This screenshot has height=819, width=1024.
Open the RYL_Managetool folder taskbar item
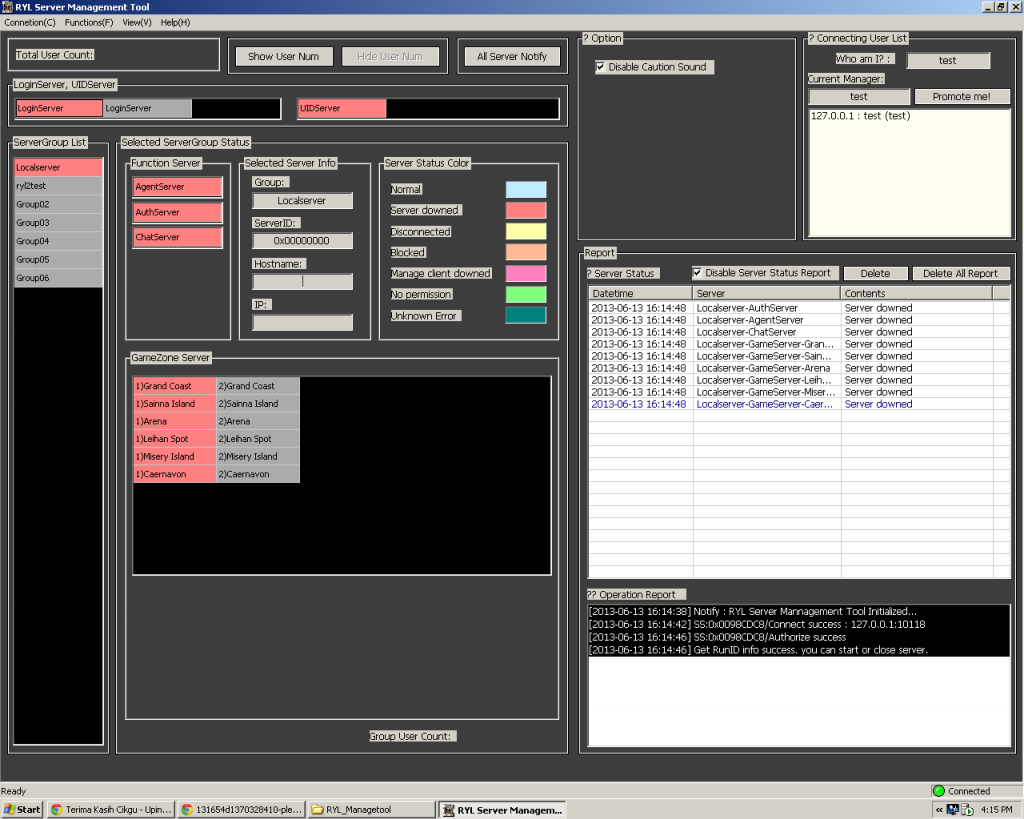(x=370, y=809)
